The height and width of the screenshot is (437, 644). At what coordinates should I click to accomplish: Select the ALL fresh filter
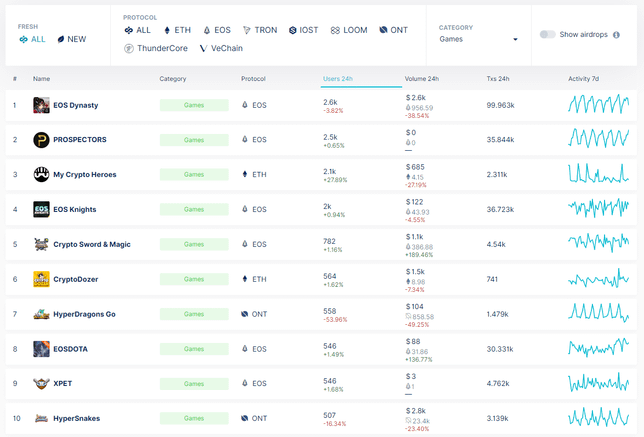[32, 39]
